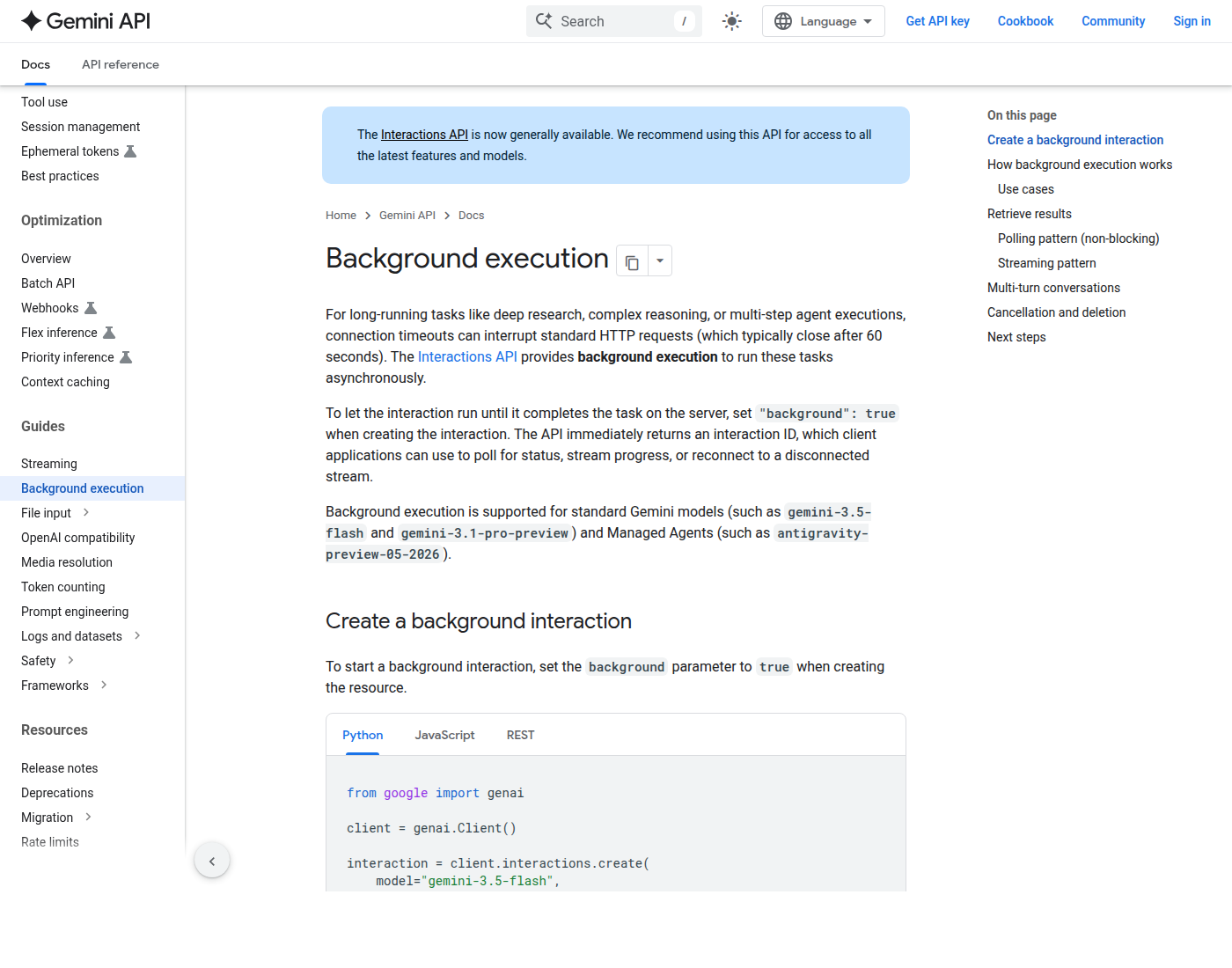Open Release notes in sidebar
The image size is (1232, 968).
click(x=59, y=768)
